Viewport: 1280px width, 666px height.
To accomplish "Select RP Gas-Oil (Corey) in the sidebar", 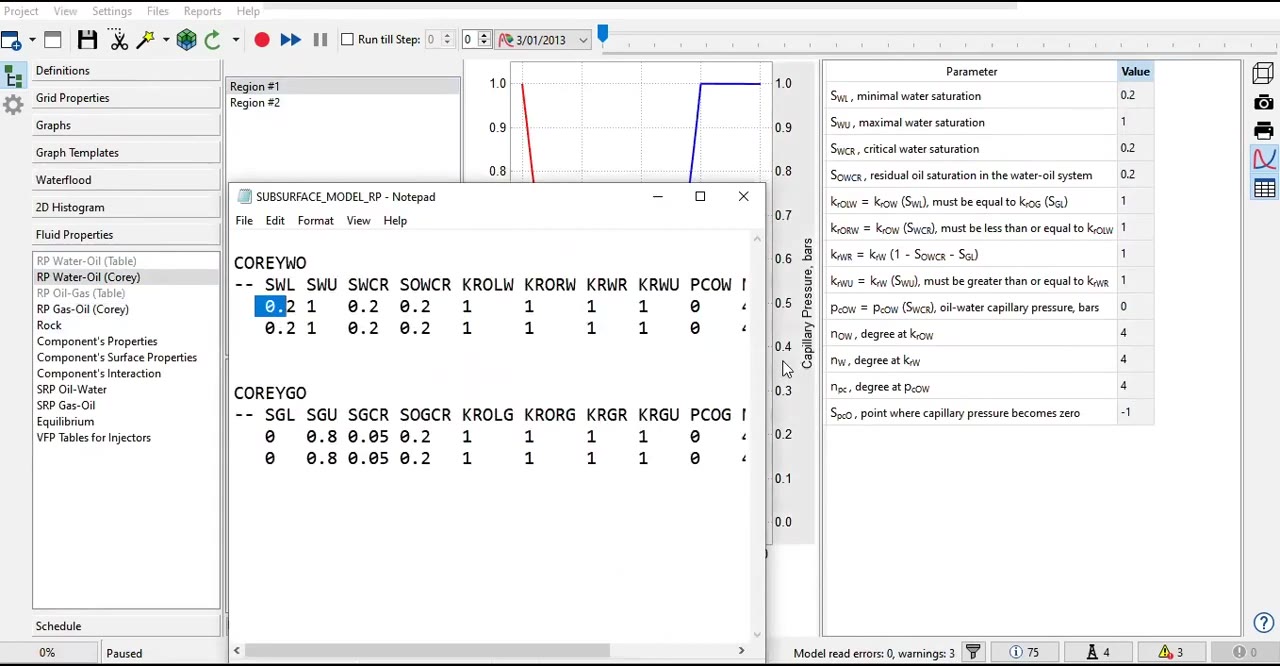I will point(82,309).
